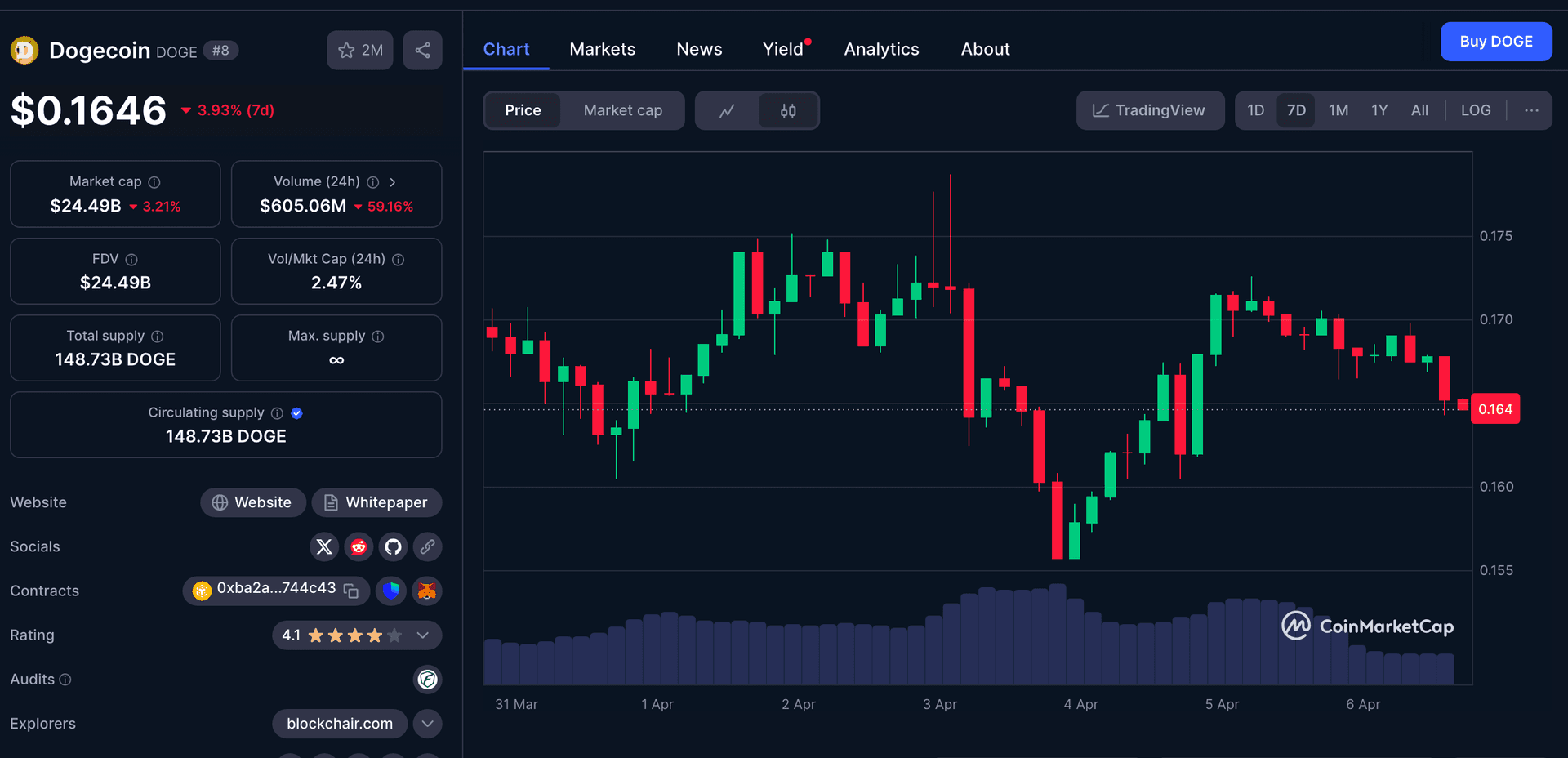
Task: Click the share icon button
Action: click(x=422, y=51)
